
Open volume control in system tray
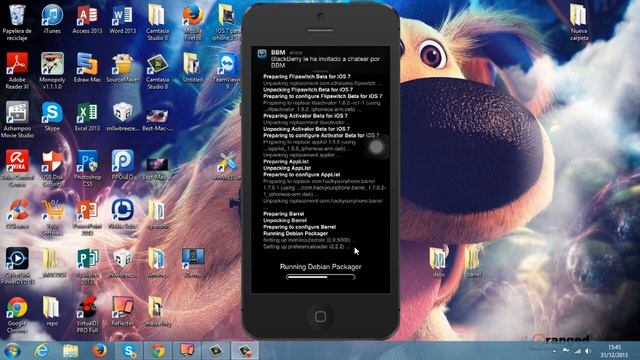pyautogui.click(x=587, y=351)
